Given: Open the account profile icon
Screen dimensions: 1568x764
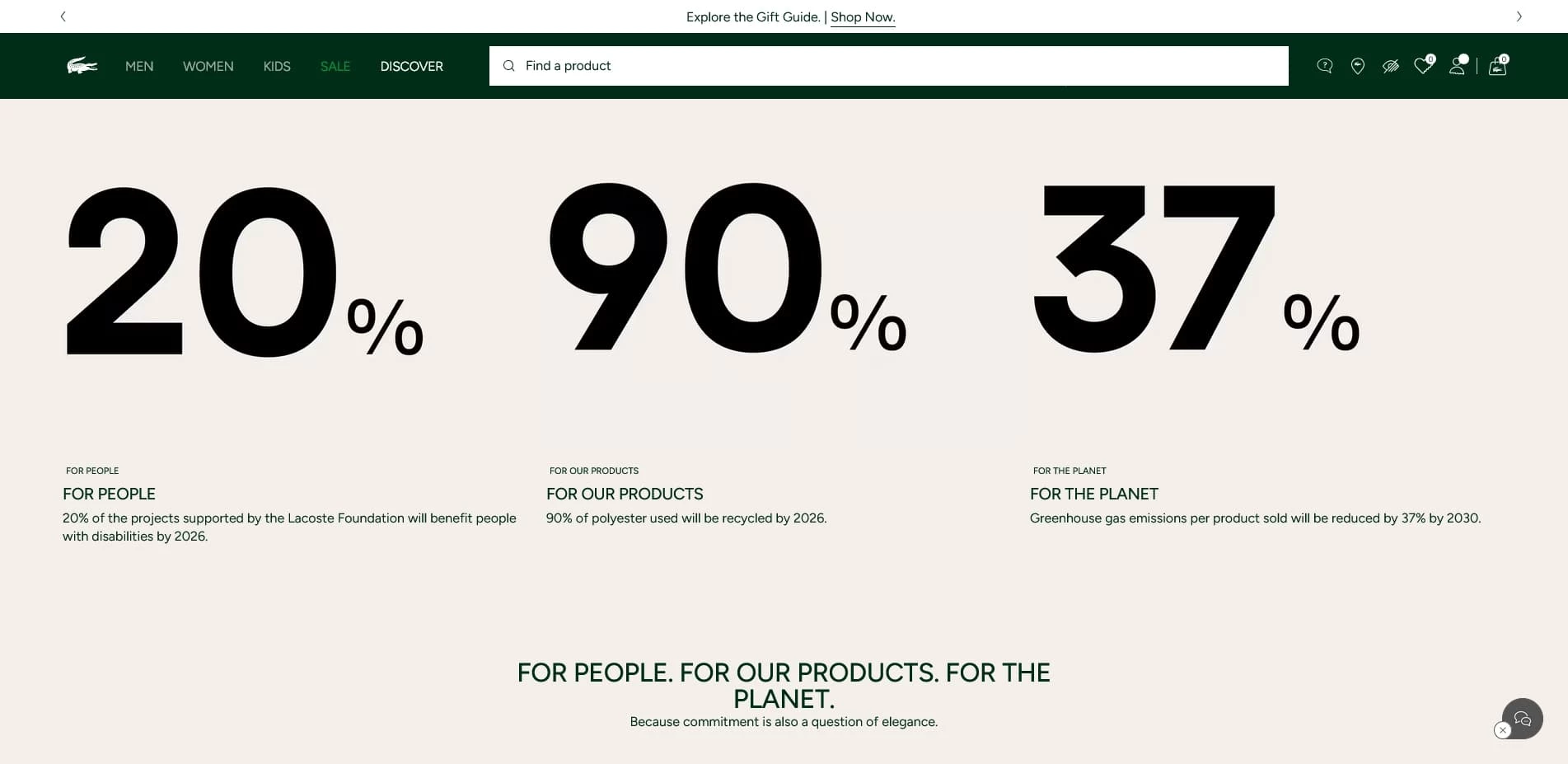Looking at the screenshot, I should coord(1457,66).
